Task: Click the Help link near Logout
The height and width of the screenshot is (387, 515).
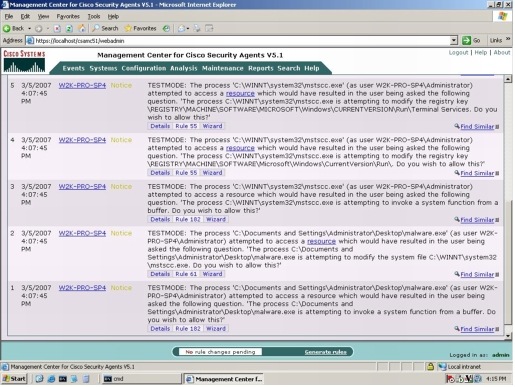Action: click(x=481, y=52)
